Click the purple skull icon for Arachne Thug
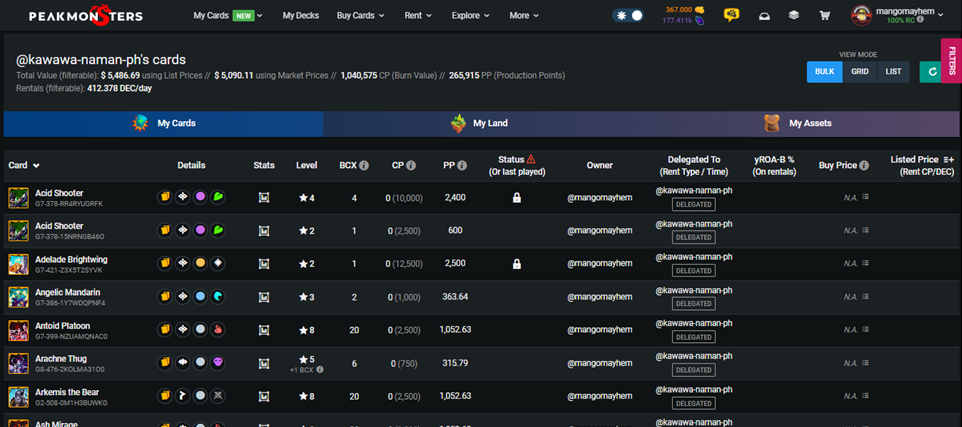Image resolution: width=962 pixels, height=427 pixels. point(218,363)
